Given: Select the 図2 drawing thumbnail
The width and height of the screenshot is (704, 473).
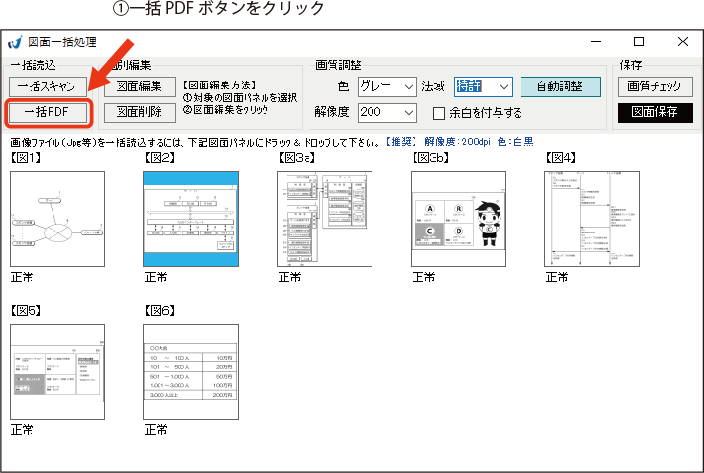Looking at the screenshot, I should pos(191,219).
